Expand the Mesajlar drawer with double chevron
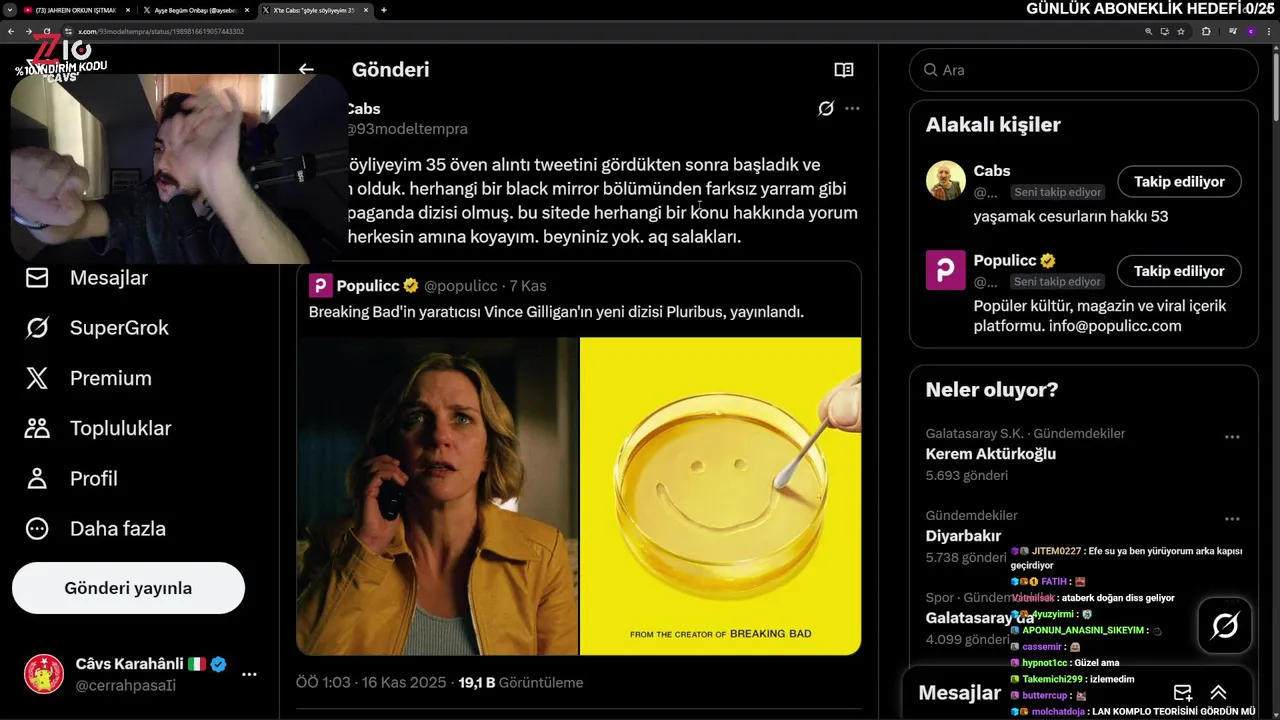 1218,693
